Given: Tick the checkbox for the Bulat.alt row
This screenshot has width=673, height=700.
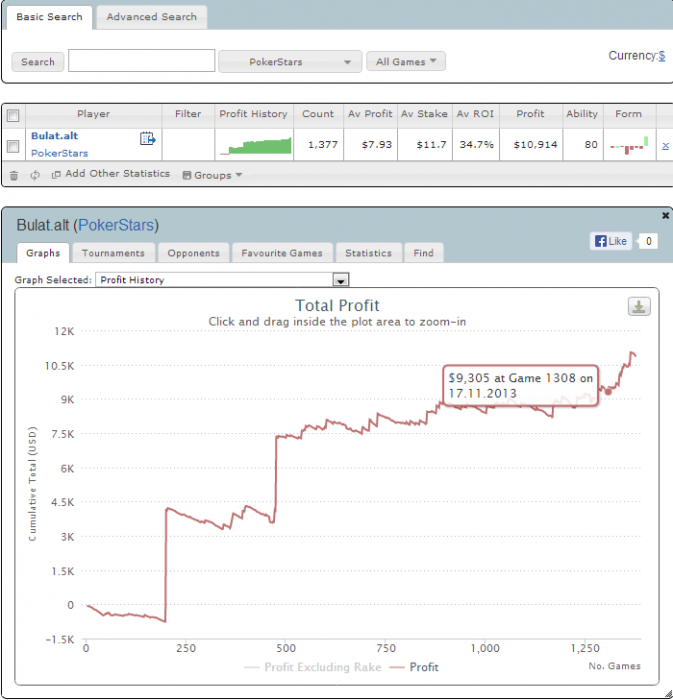Looking at the screenshot, I should (x=13, y=146).
